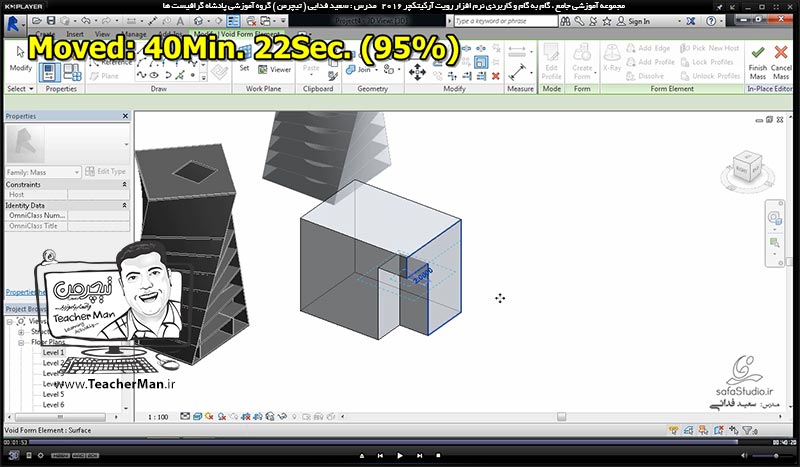The width and height of the screenshot is (800, 467).
Task: Click Cancel Mass red X
Action: [781, 62]
